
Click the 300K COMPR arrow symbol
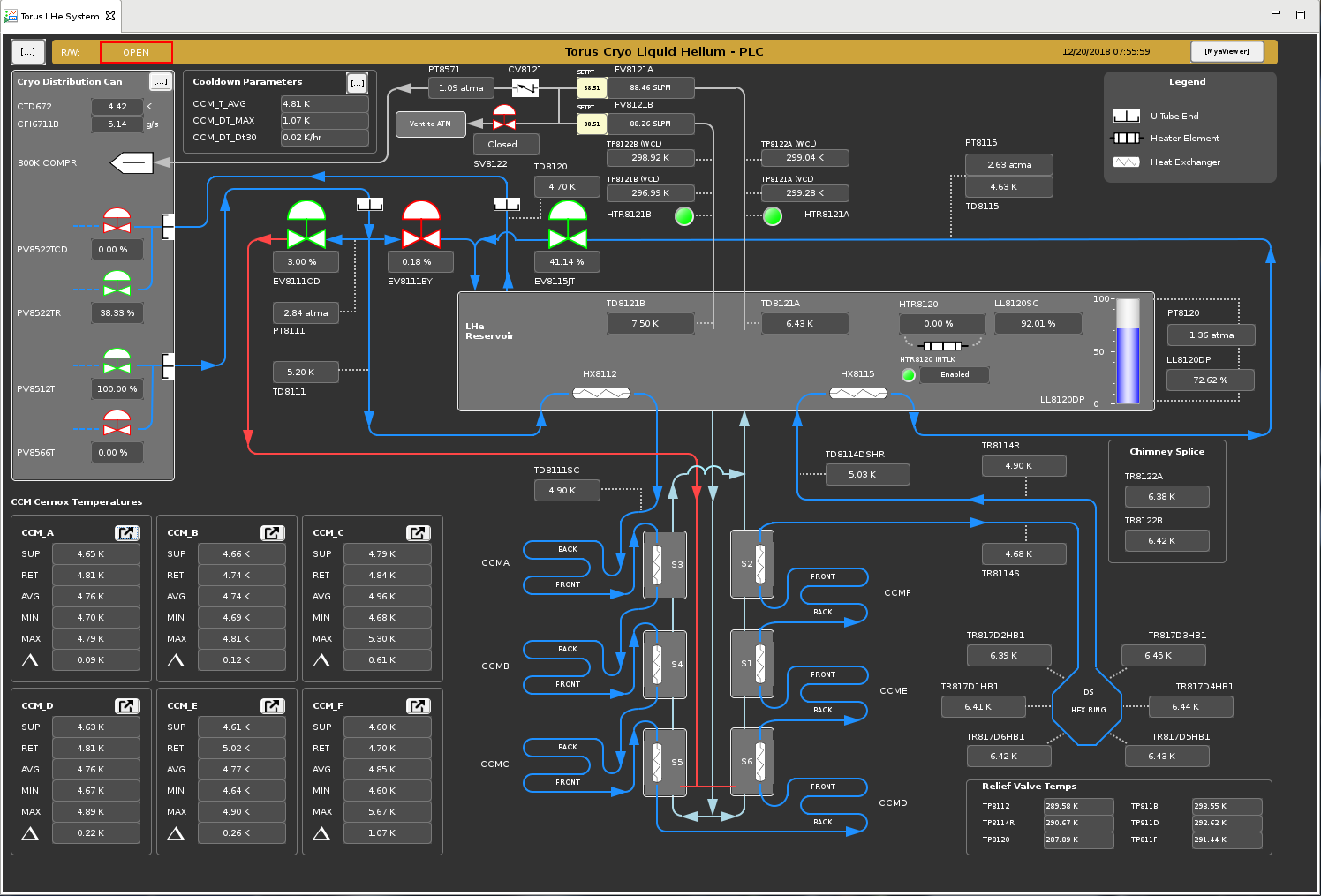pos(132,163)
